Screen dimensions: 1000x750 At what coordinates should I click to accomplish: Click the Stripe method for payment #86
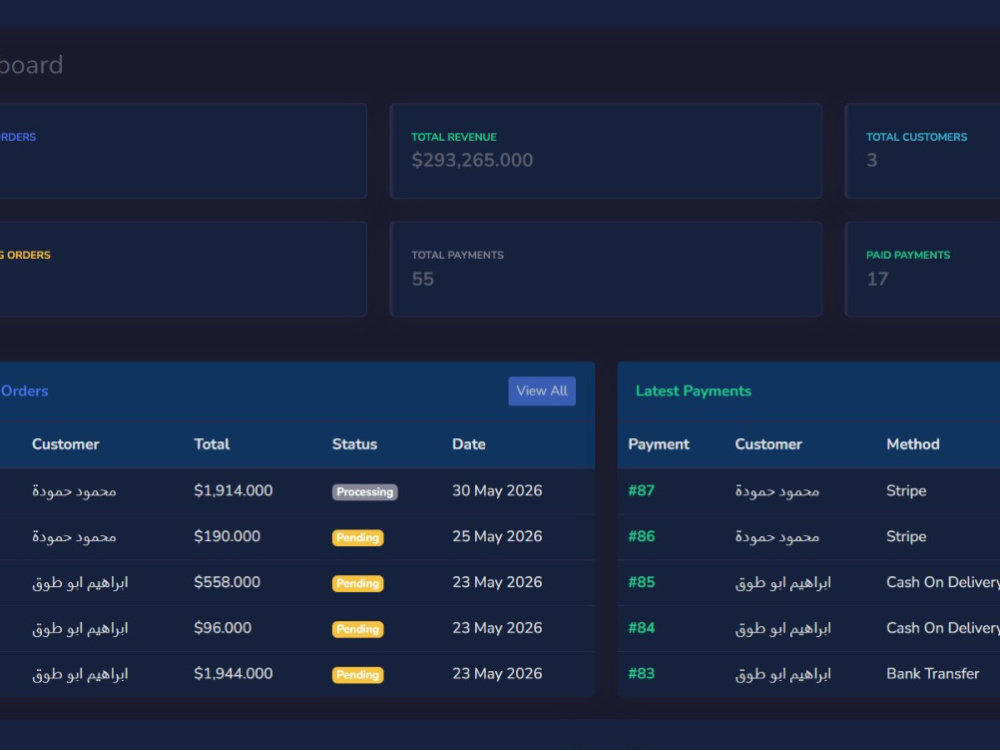pos(906,536)
